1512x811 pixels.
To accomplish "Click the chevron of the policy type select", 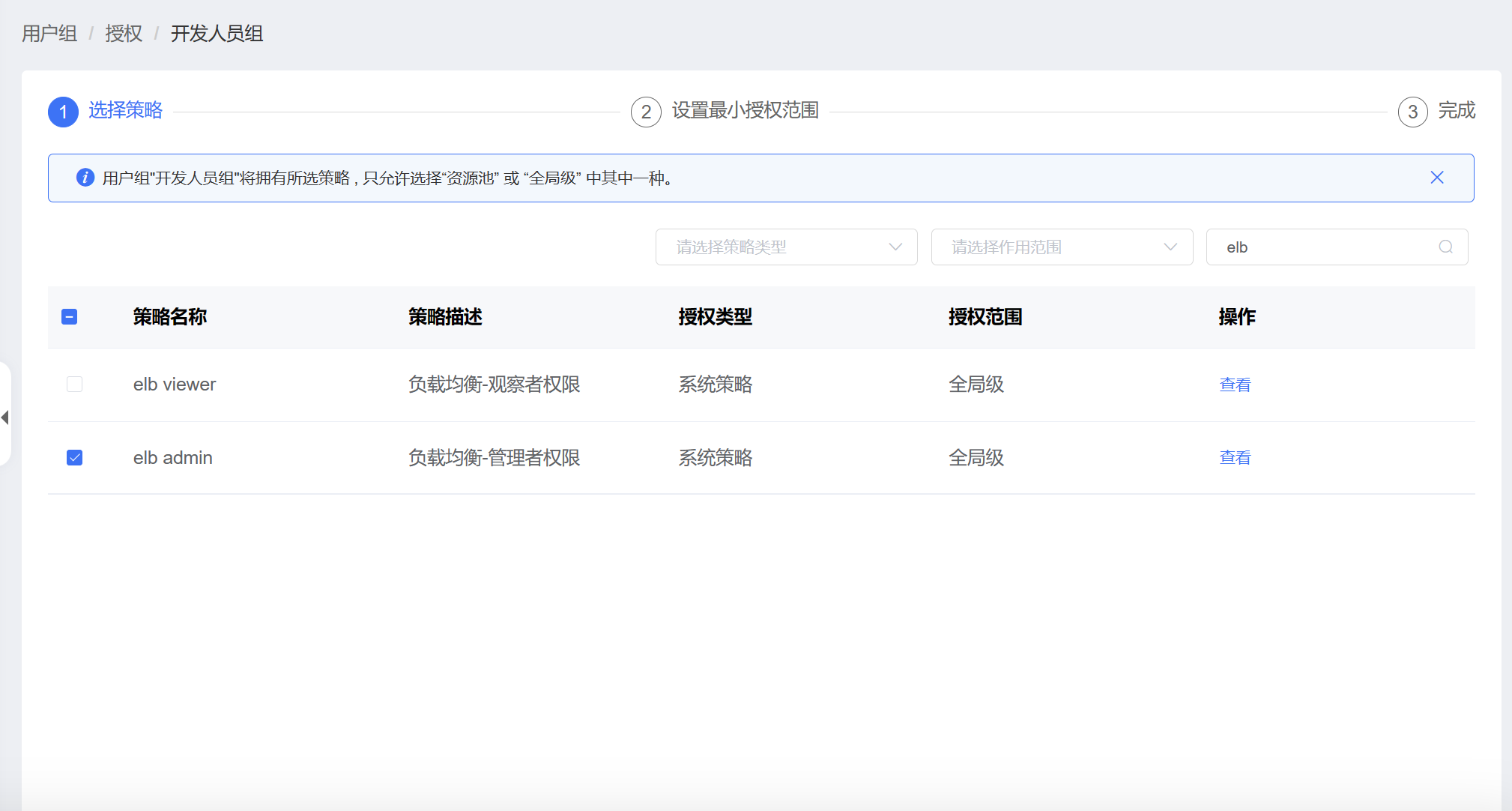I will [x=895, y=247].
